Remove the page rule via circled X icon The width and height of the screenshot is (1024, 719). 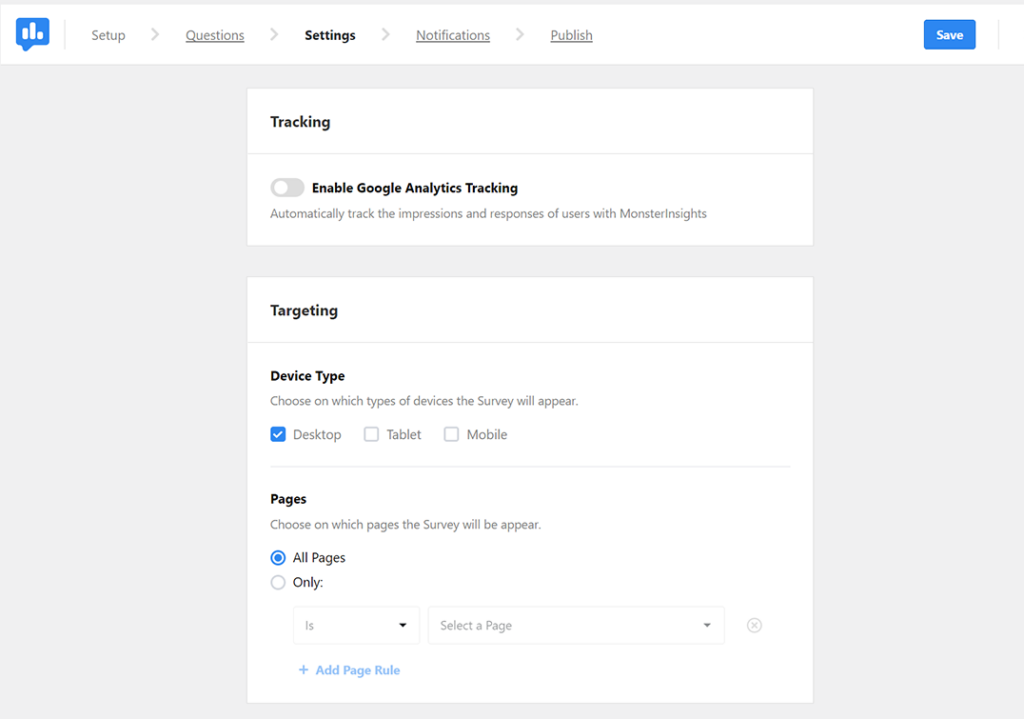point(754,625)
